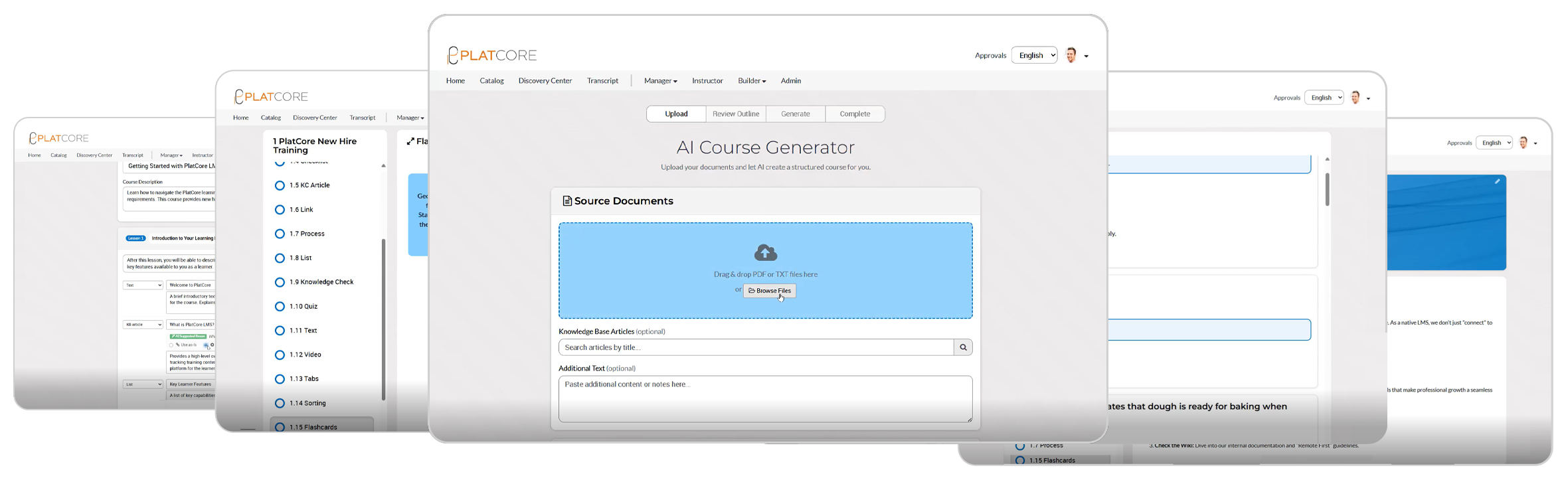Click the expand arrows icon next to the Fla heading
This screenshot has width=1568, height=484.
(x=410, y=141)
